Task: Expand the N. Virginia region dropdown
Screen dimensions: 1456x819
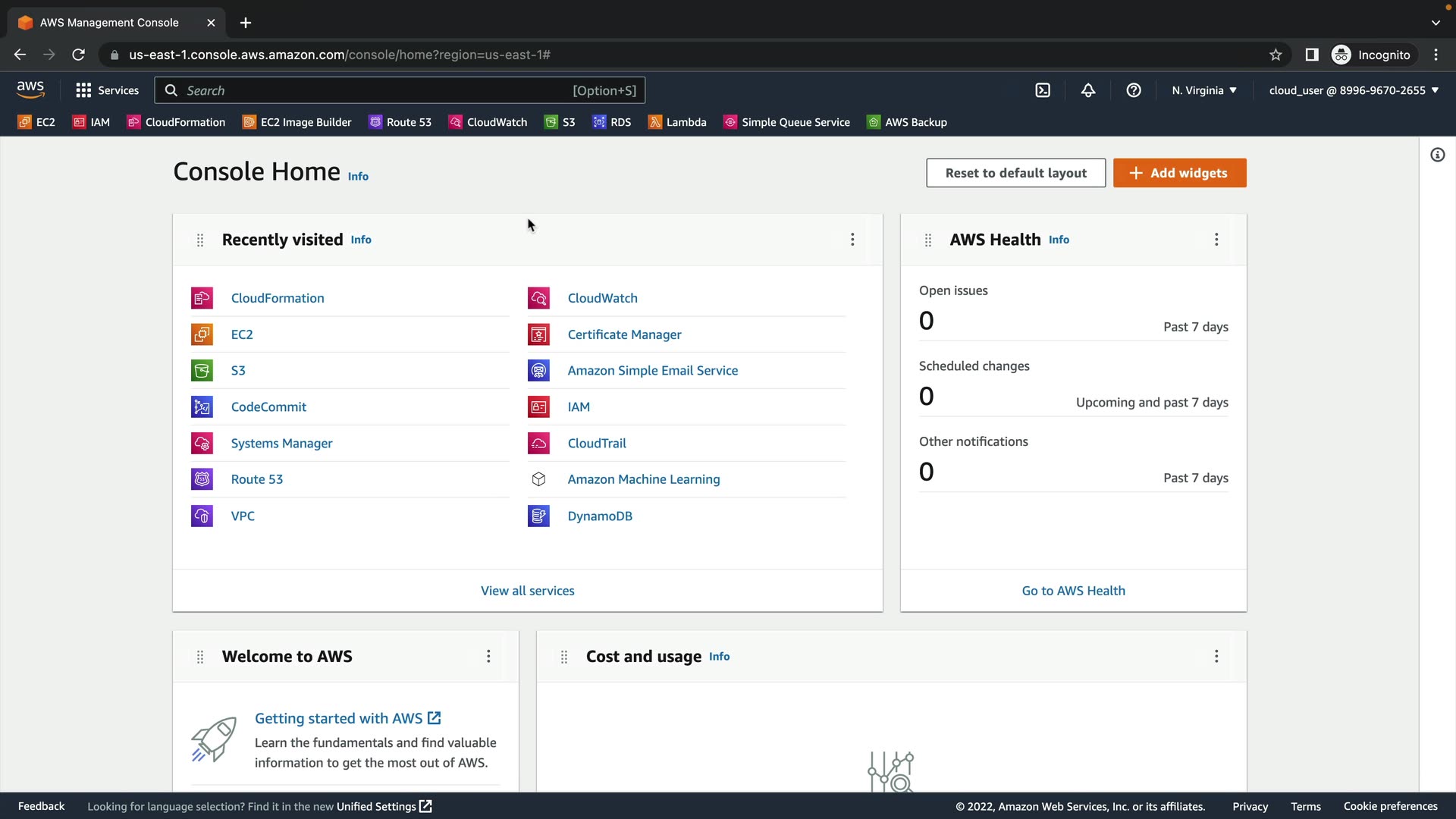Action: click(x=1203, y=90)
